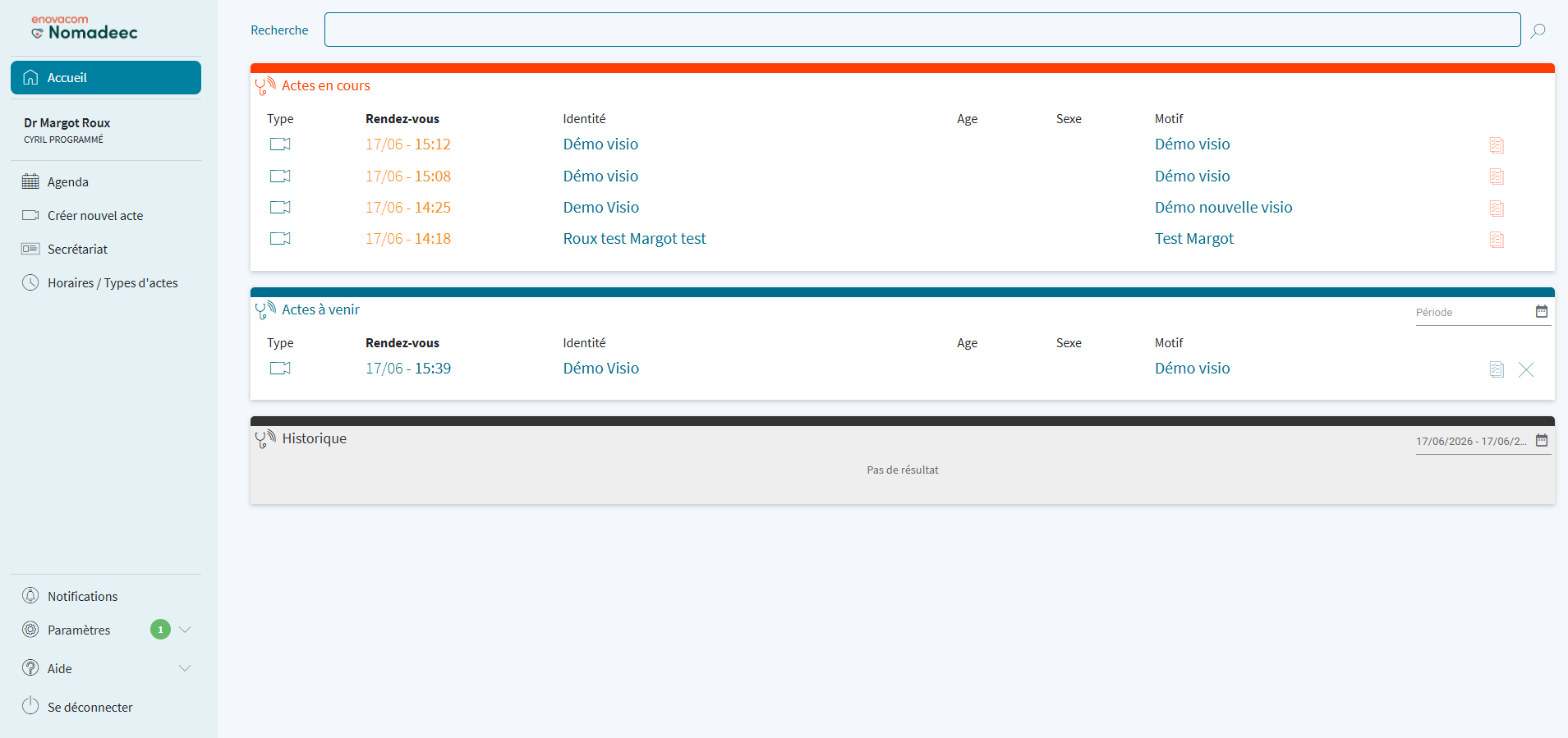
Task: Click video camera icon of 14:25 appointment
Action: tap(280, 207)
